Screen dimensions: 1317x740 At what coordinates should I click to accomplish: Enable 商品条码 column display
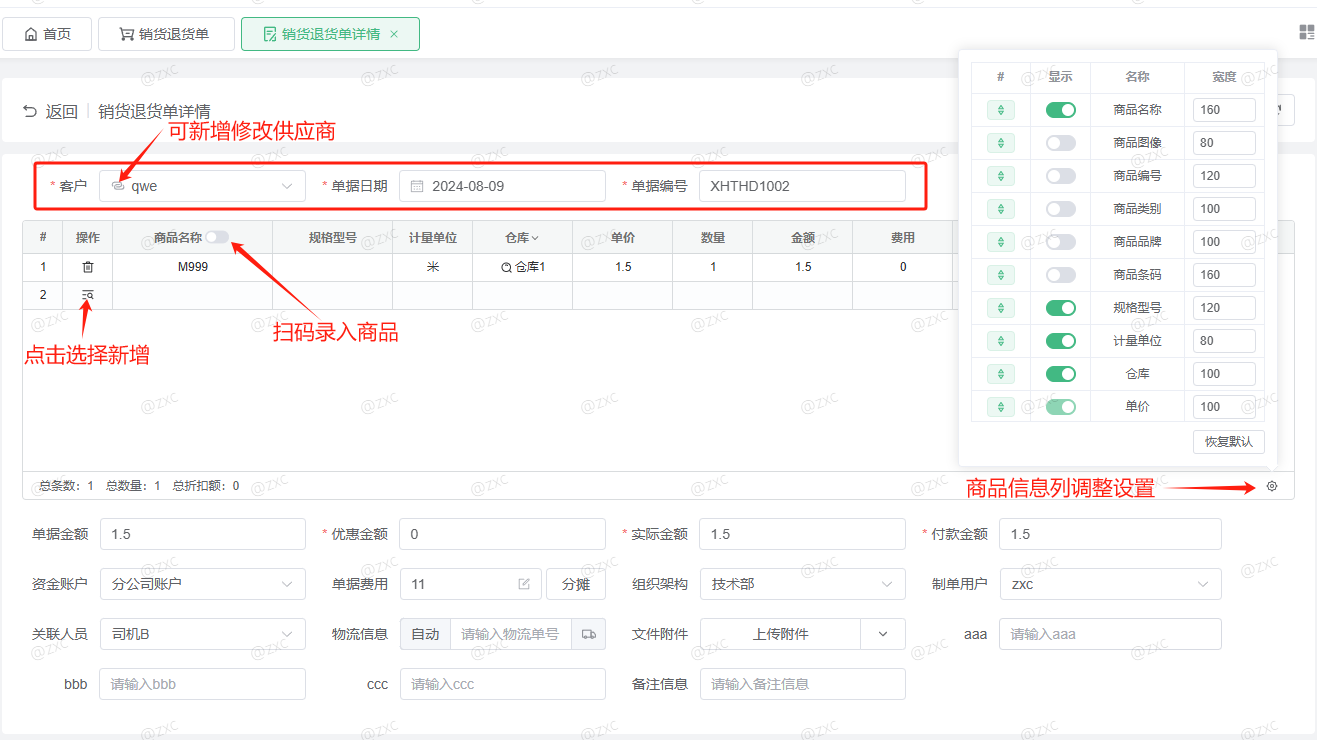1061,275
